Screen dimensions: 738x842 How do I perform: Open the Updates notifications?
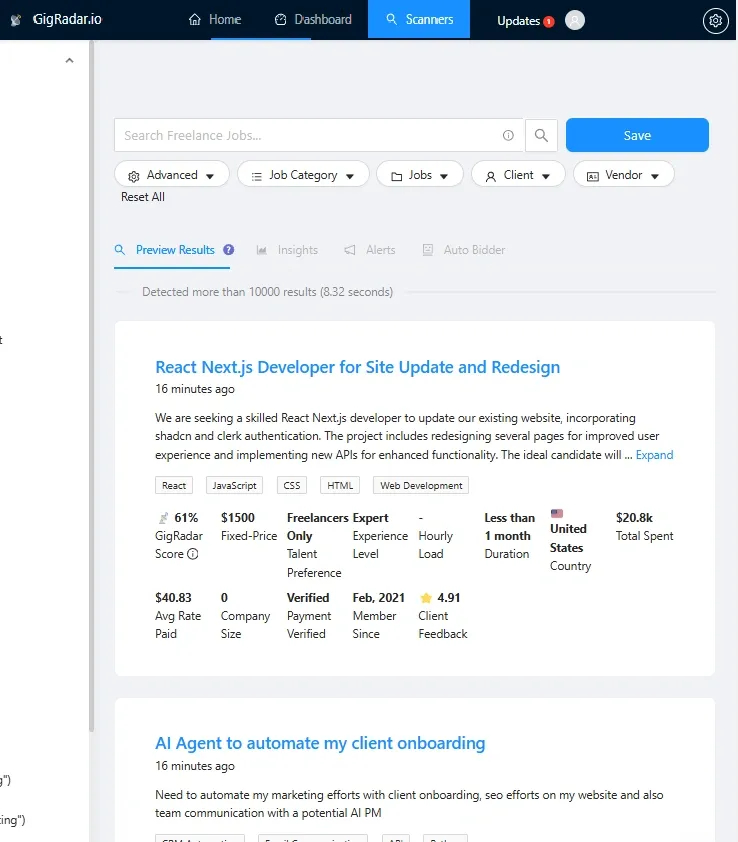(518, 21)
